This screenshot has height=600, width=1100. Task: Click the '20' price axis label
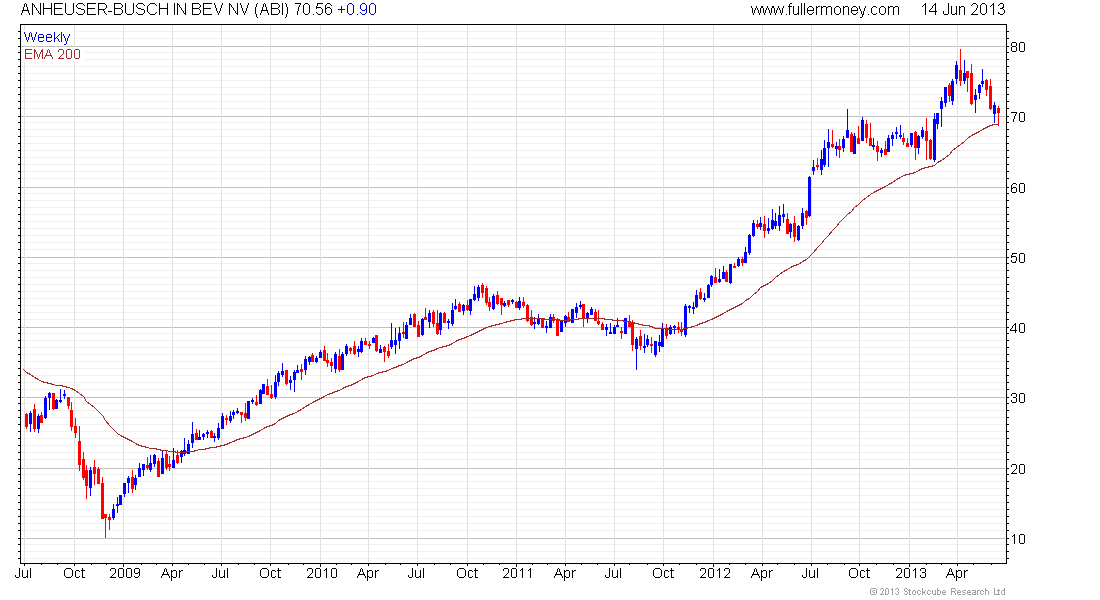point(1017,469)
